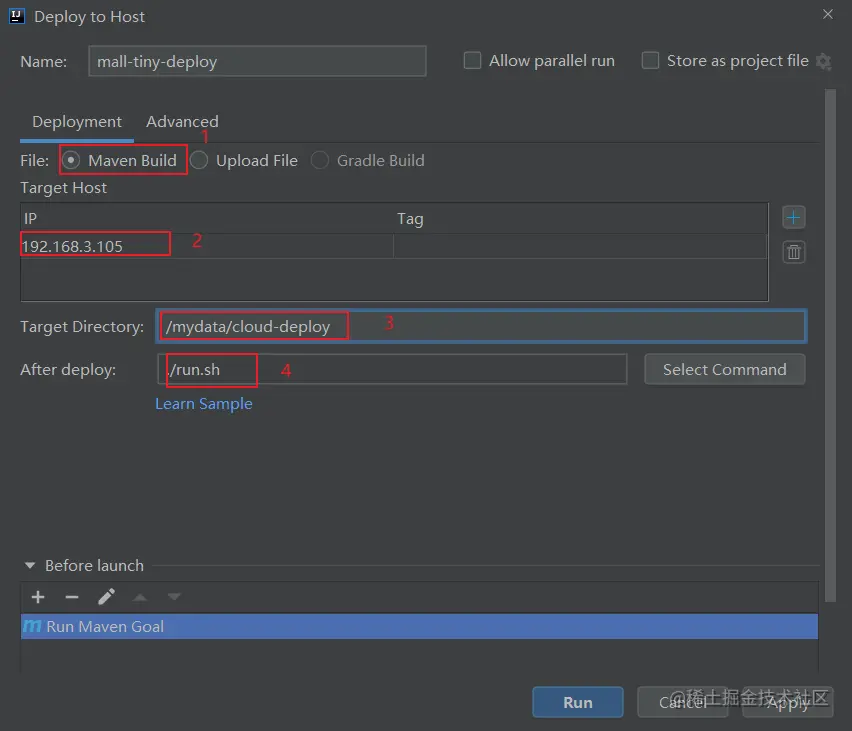Collapse the Before launch section
This screenshot has width=852, height=731.
click(x=30, y=566)
